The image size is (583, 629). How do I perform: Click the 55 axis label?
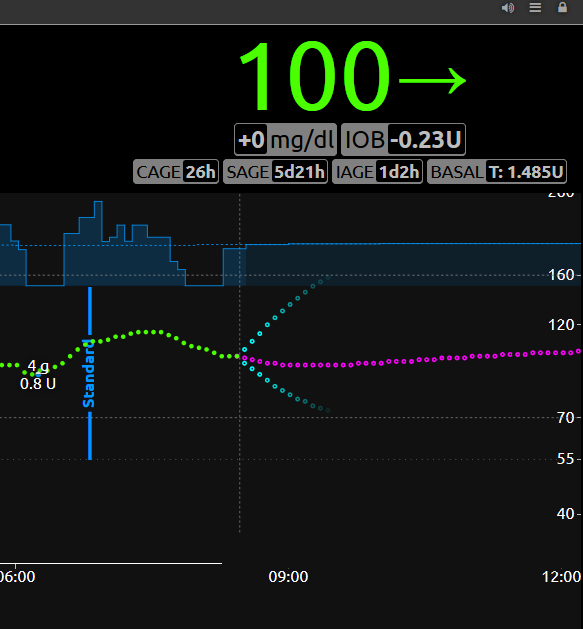tap(566, 459)
